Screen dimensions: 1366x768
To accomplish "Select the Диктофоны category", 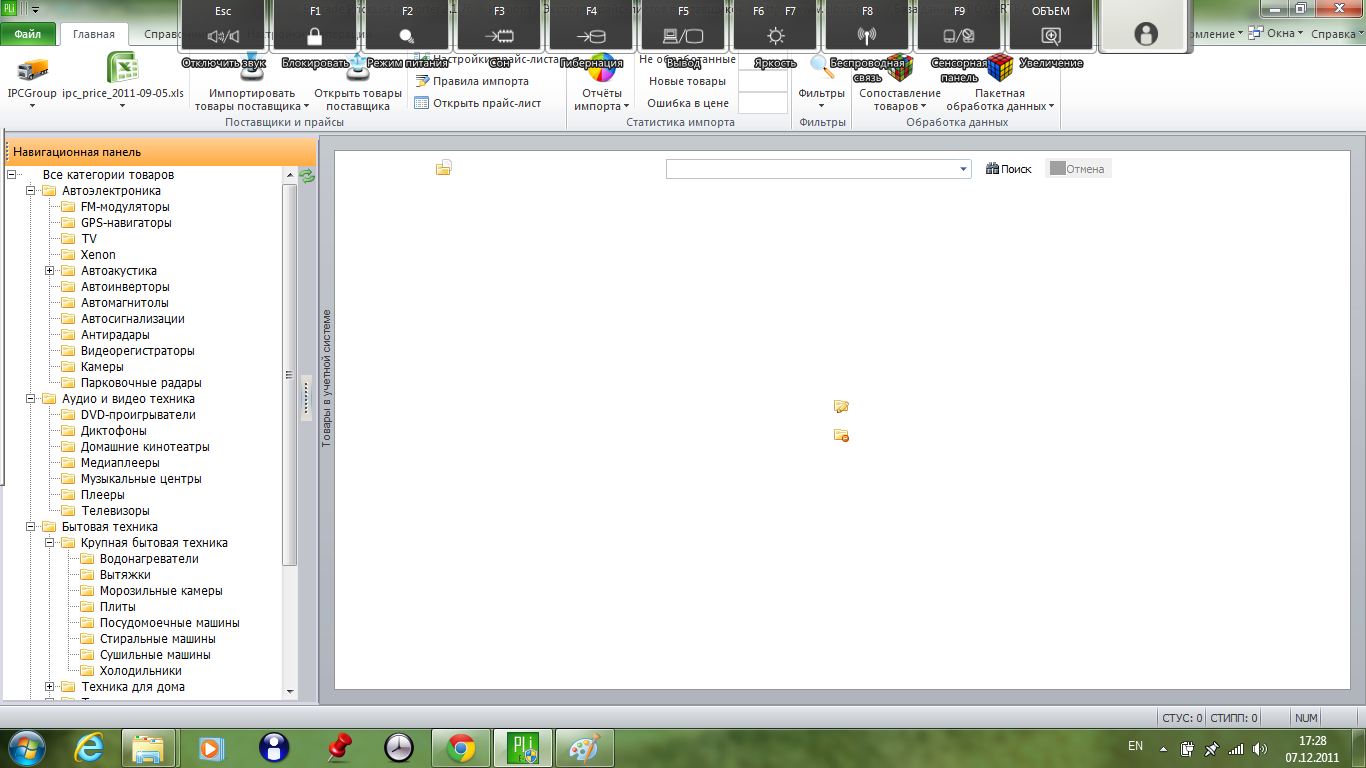I will click(x=113, y=431).
